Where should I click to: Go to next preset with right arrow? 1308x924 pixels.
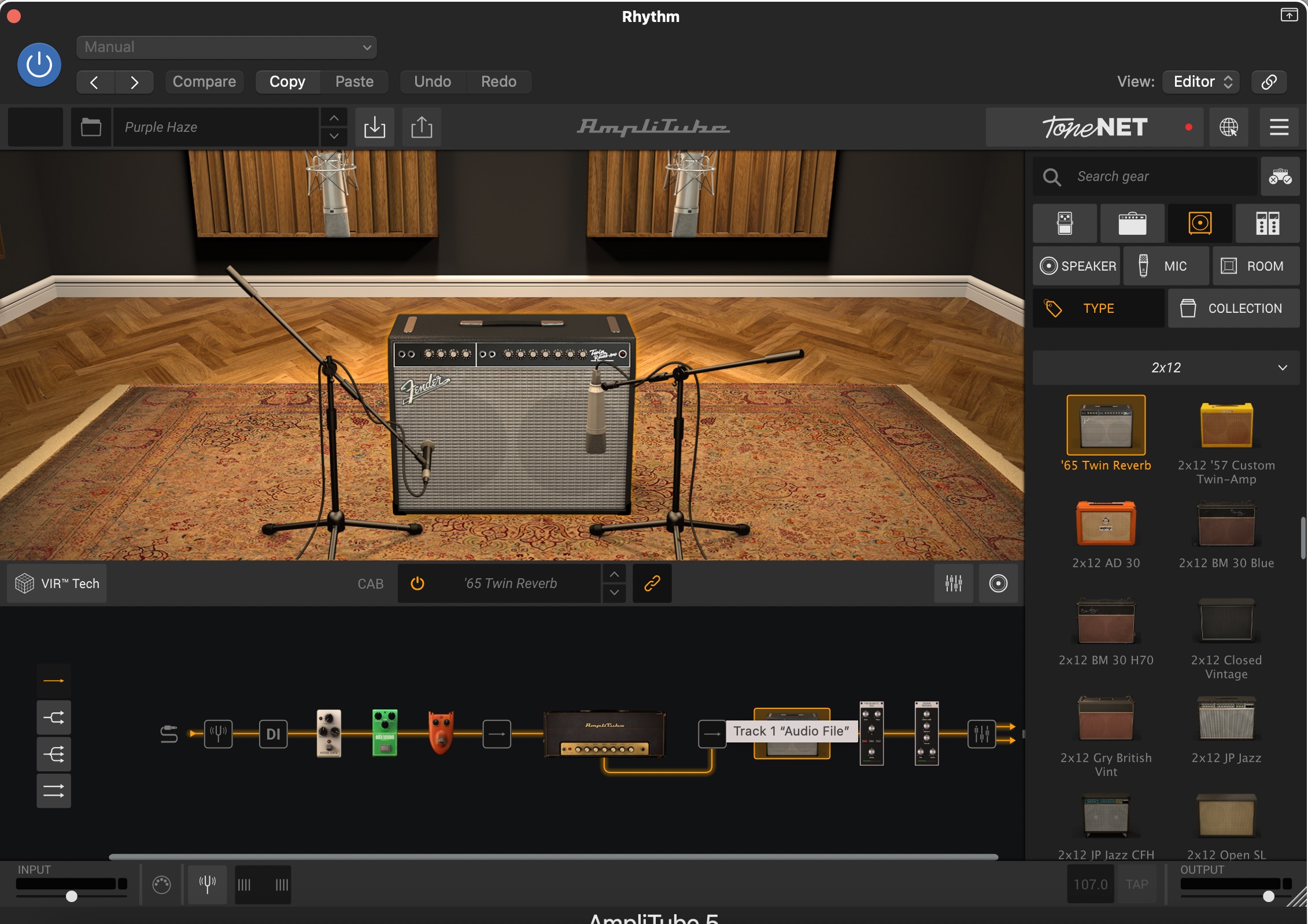click(134, 82)
